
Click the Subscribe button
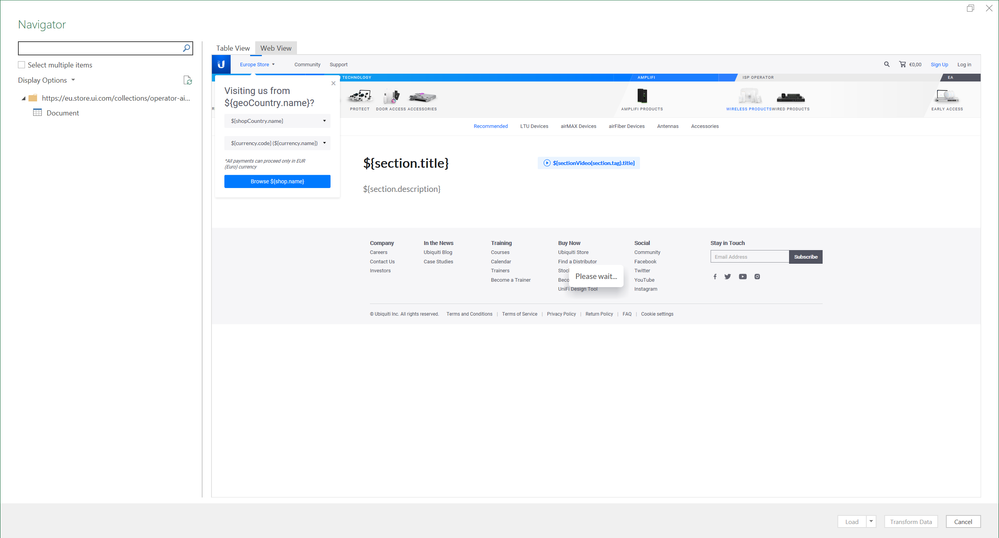pyautogui.click(x=806, y=257)
